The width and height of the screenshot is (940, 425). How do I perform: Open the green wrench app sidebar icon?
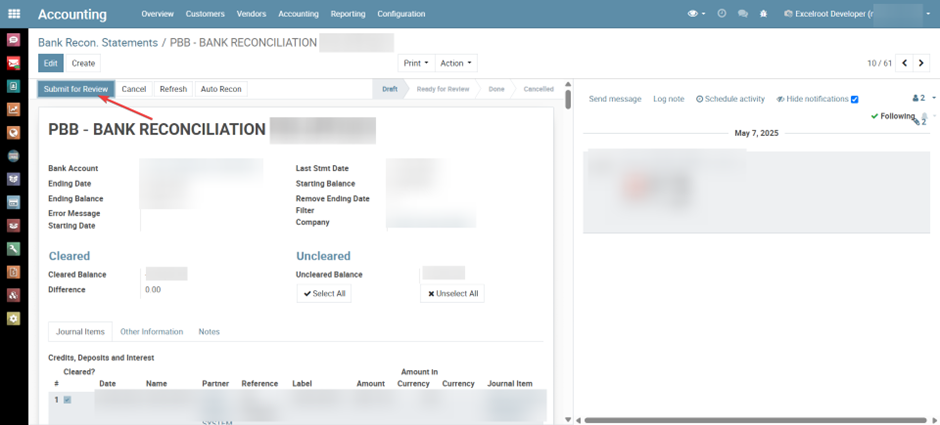click(13, 248)
